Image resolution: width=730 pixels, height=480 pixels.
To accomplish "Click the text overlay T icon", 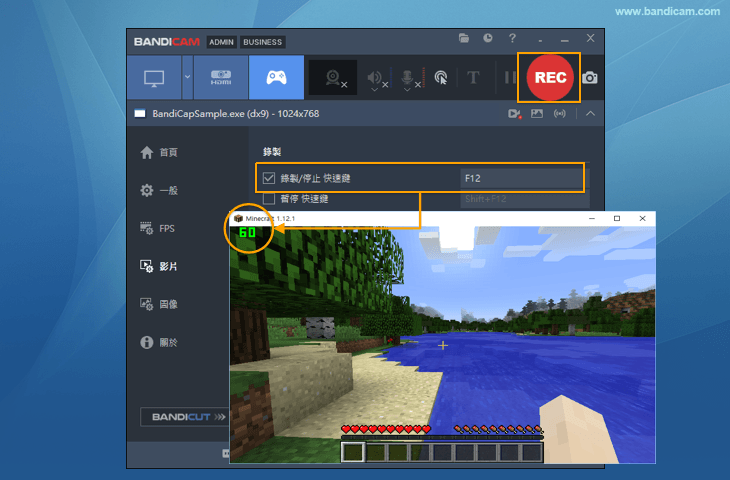I will point(474,78).
